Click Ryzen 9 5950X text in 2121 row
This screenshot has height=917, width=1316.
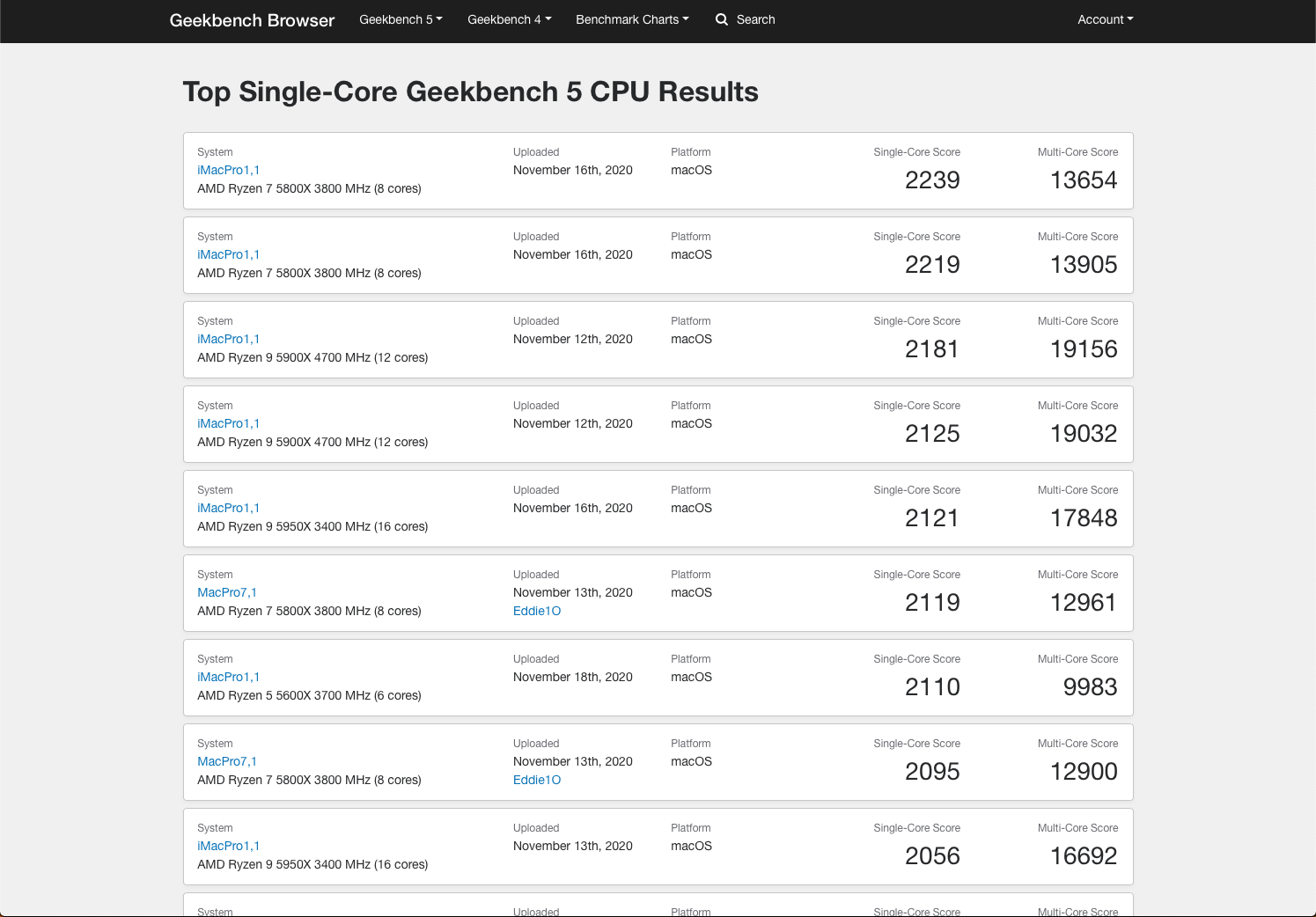(x=312, y=526)
